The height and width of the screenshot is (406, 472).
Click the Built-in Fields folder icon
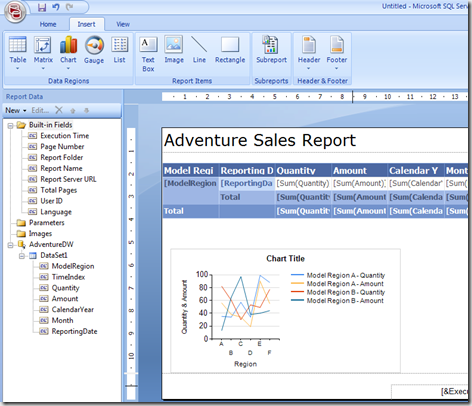[x=21, y=125]
